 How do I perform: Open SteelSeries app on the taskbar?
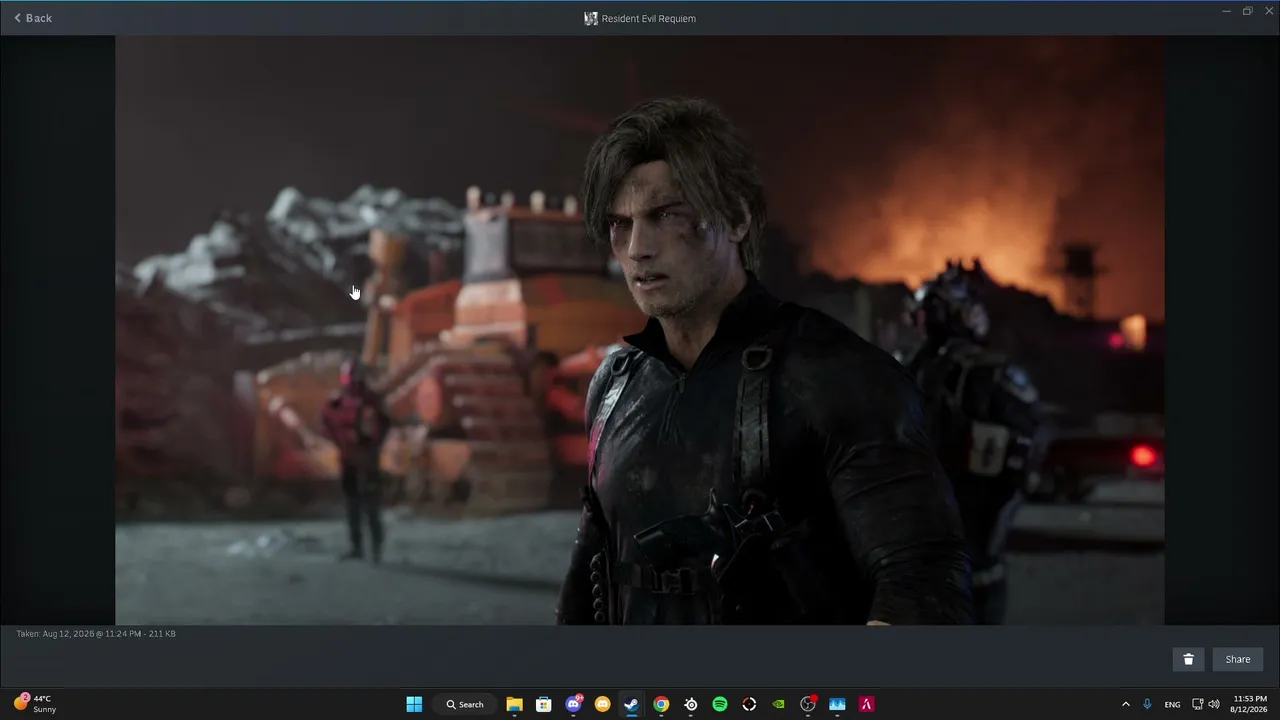pyautogui.click(x=691, y=704)
